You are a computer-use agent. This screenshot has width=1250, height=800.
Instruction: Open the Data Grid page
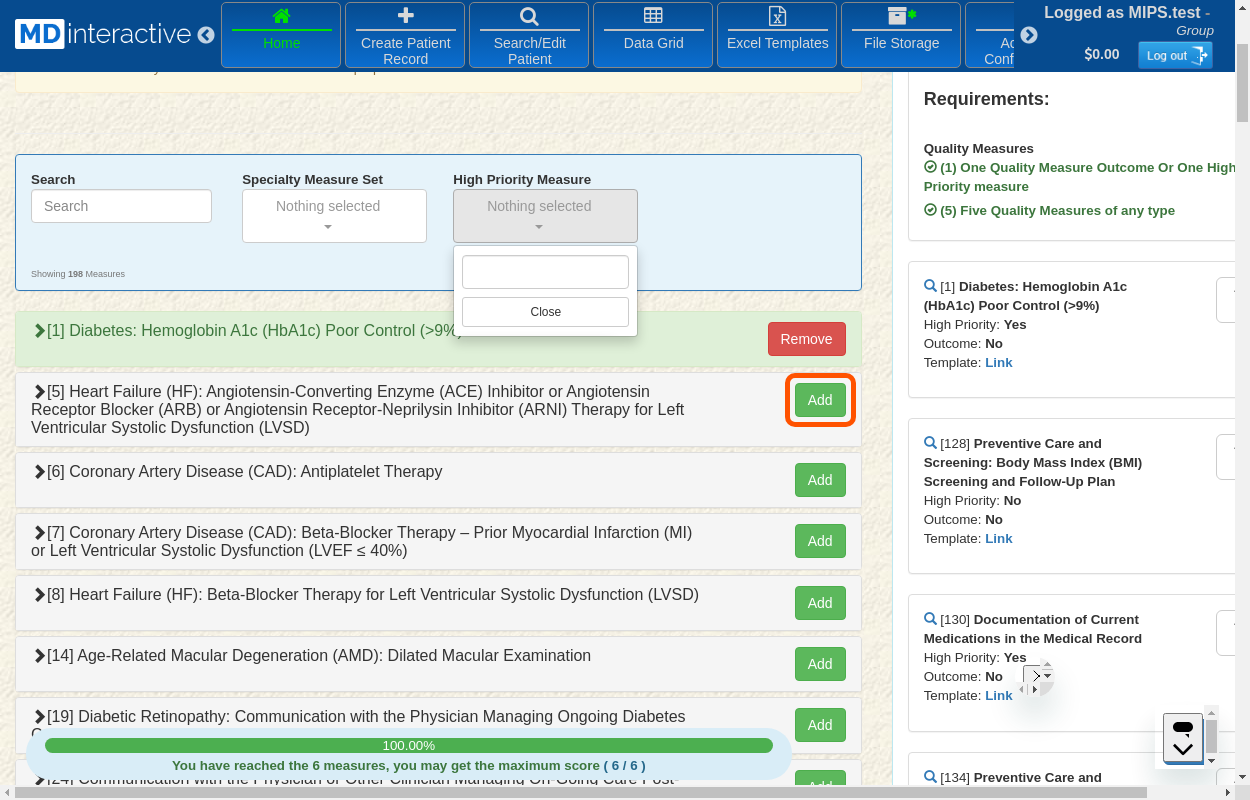click(x=653, y=35)
